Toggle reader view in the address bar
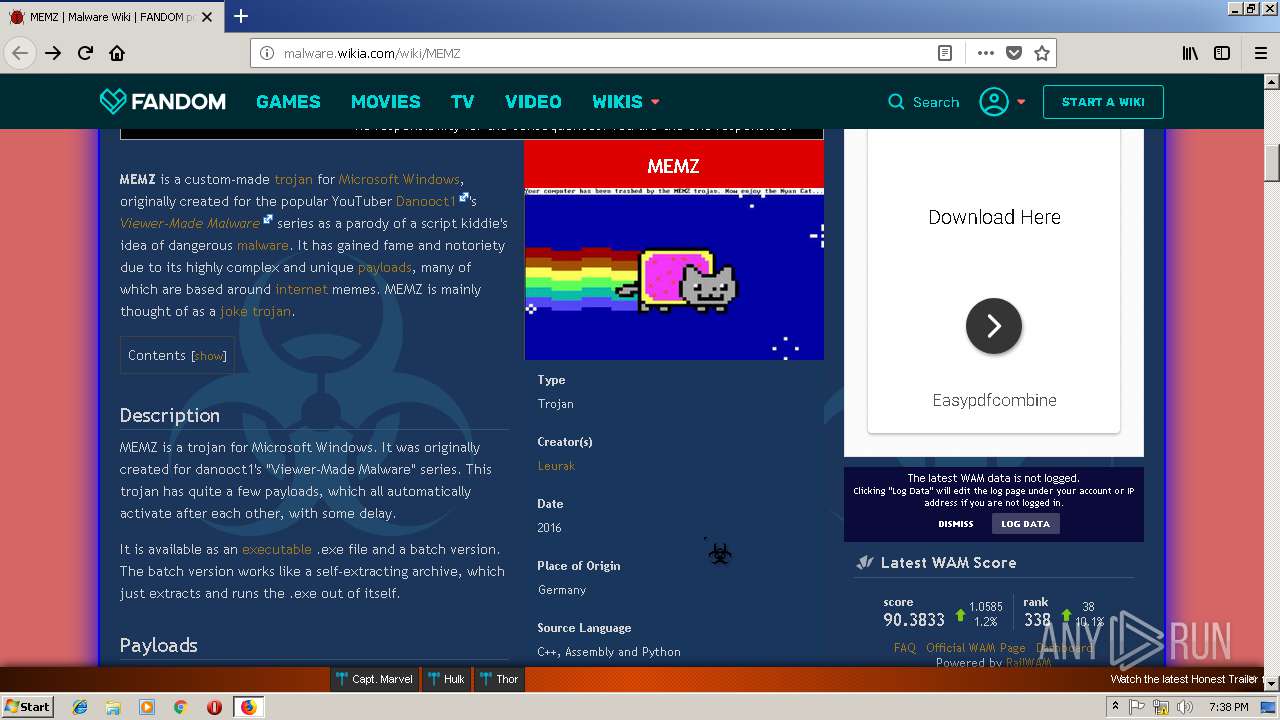This screenshot has height=720, width=1280. click(x=944, y=53)
